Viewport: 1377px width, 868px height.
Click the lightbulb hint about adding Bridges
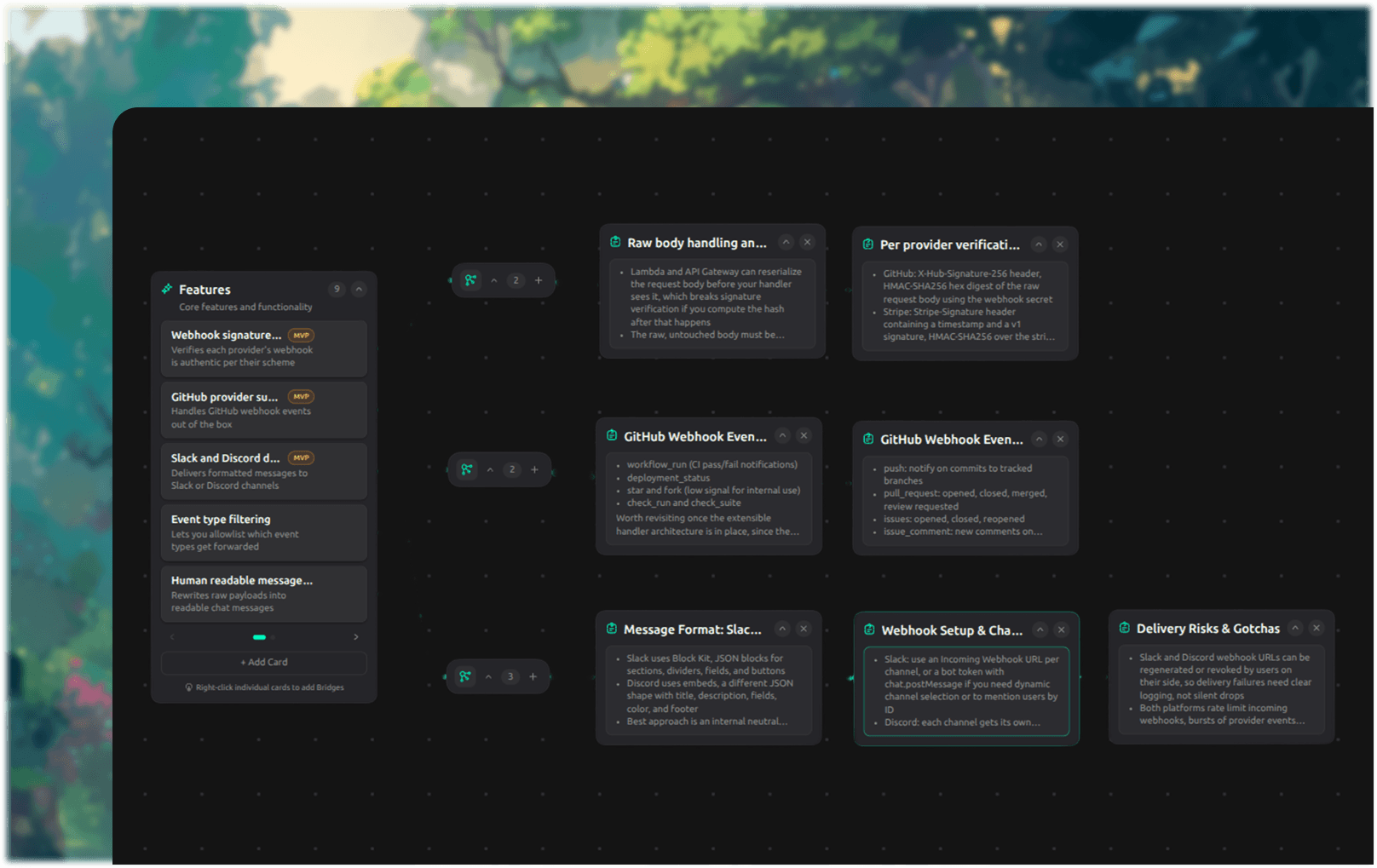click(264, 687)
